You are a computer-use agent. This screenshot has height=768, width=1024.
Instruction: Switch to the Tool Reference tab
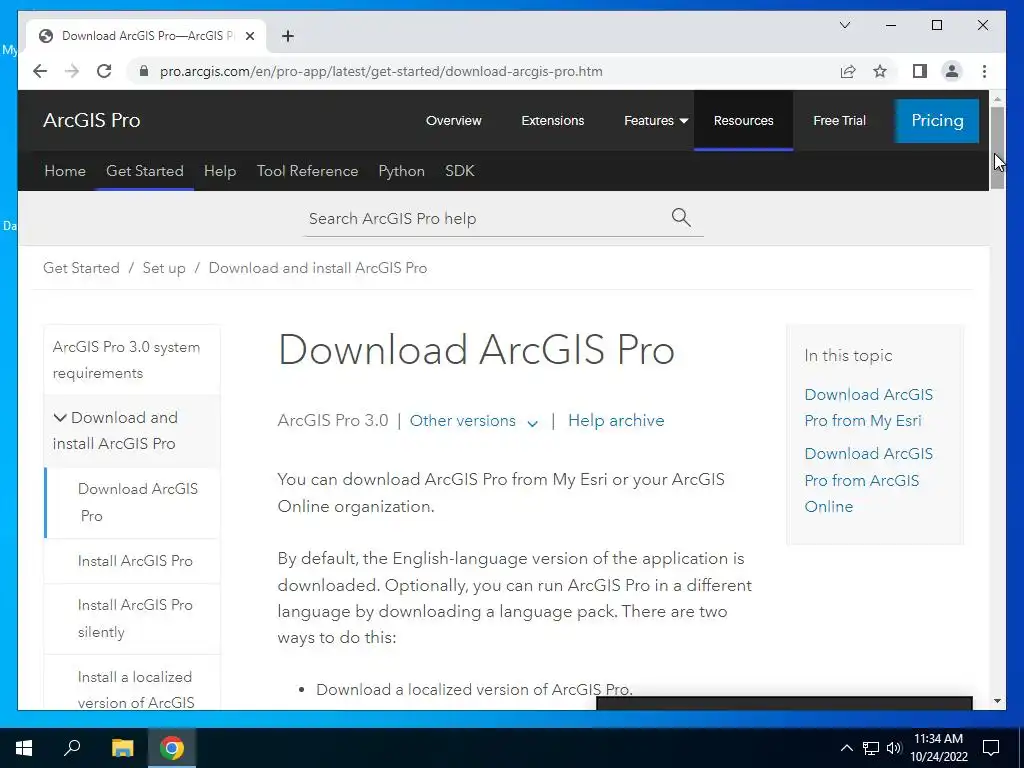(307, 171)
